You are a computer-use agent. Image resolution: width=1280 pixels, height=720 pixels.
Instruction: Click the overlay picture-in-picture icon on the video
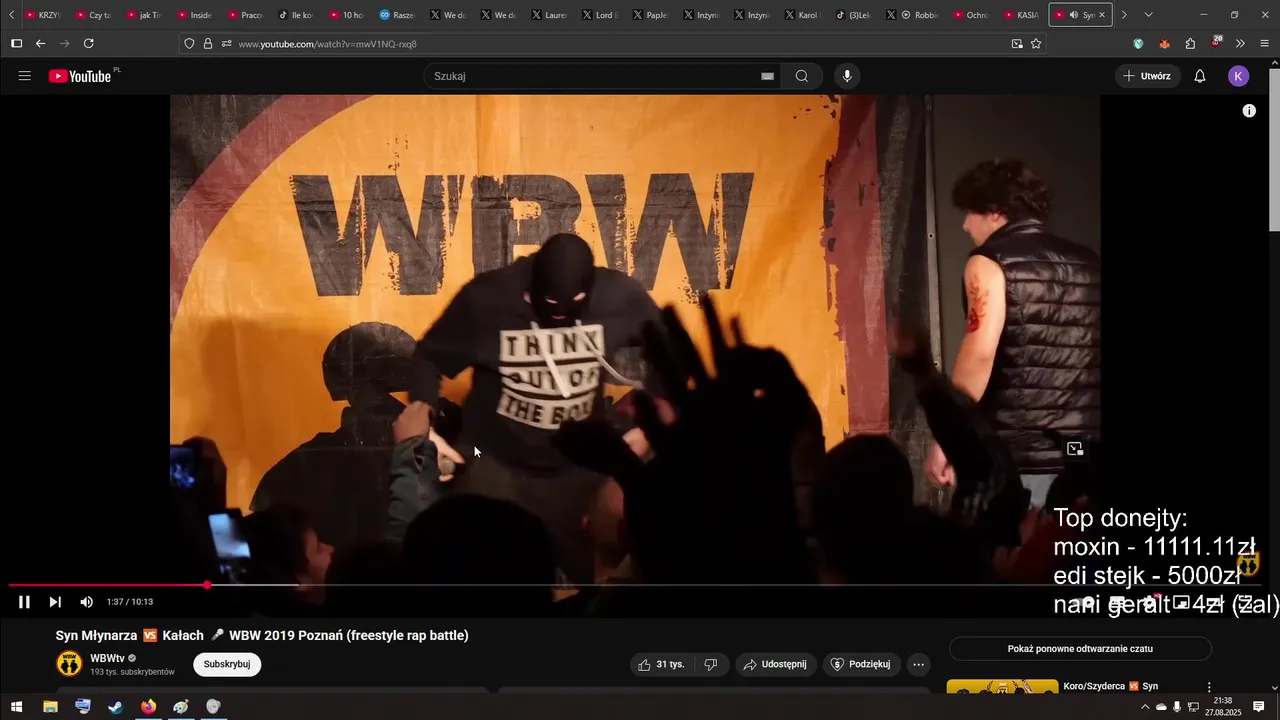[1075, 449]
